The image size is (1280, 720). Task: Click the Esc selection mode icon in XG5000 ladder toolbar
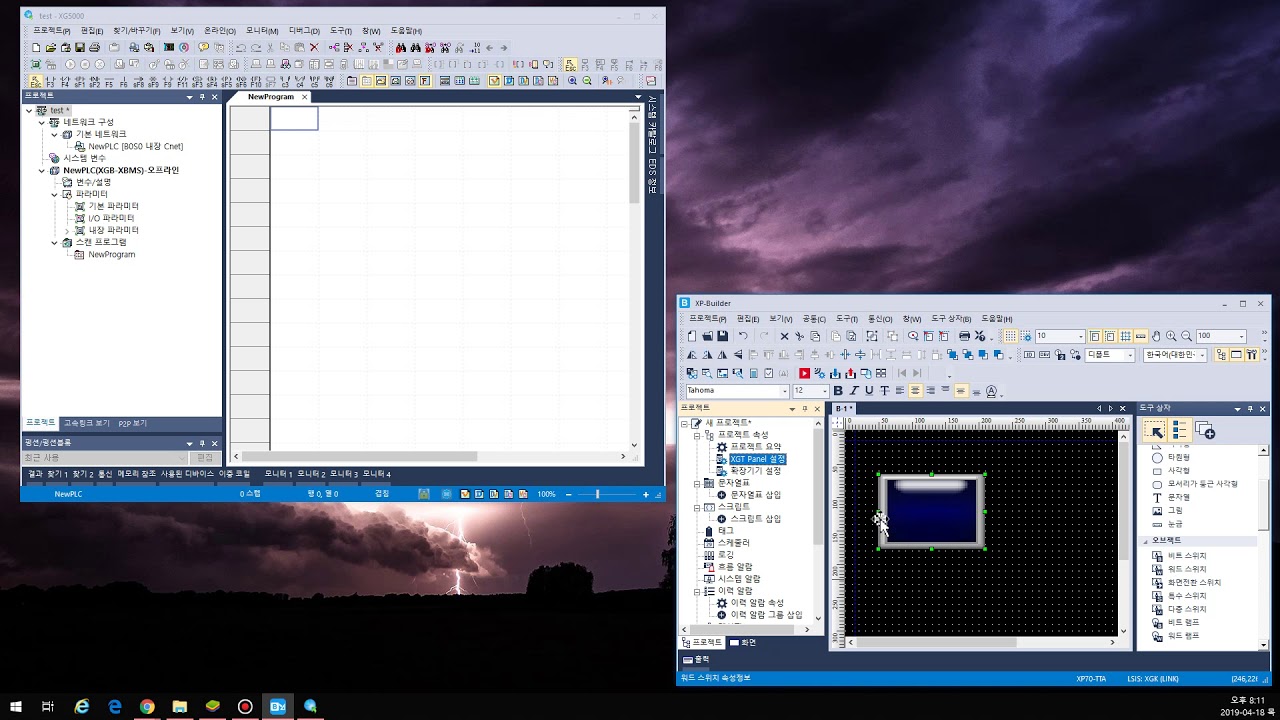36,81
